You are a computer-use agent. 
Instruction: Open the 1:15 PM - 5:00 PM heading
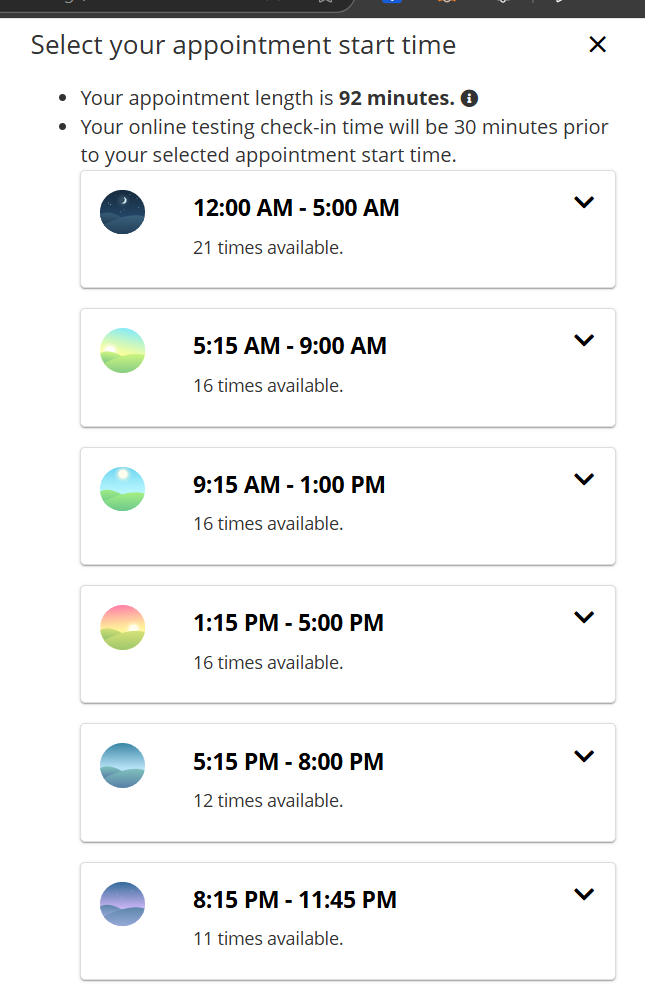pos(288,623)
